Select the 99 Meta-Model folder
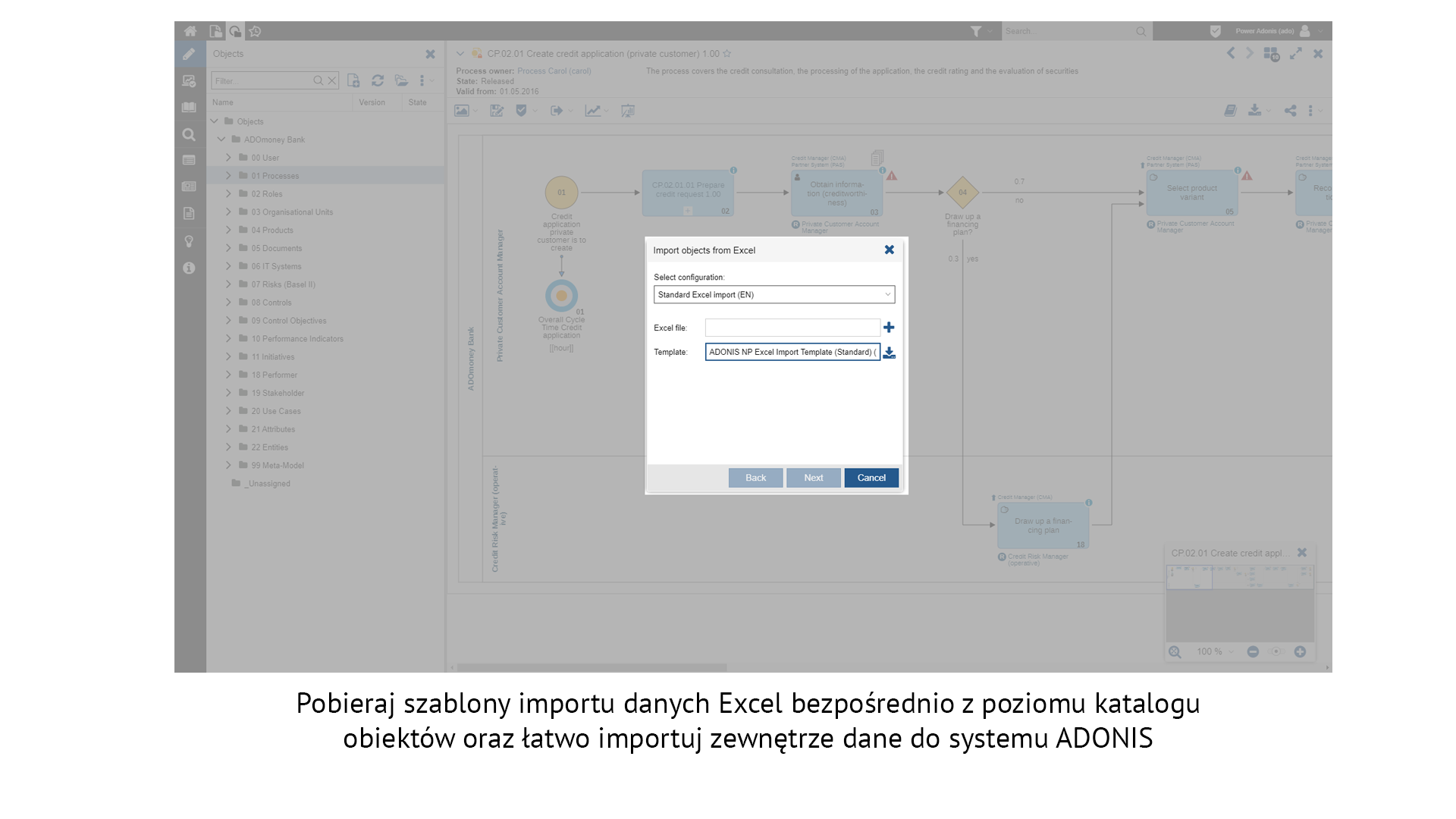The image size is (1456, 819). click(x=278, y=465)
